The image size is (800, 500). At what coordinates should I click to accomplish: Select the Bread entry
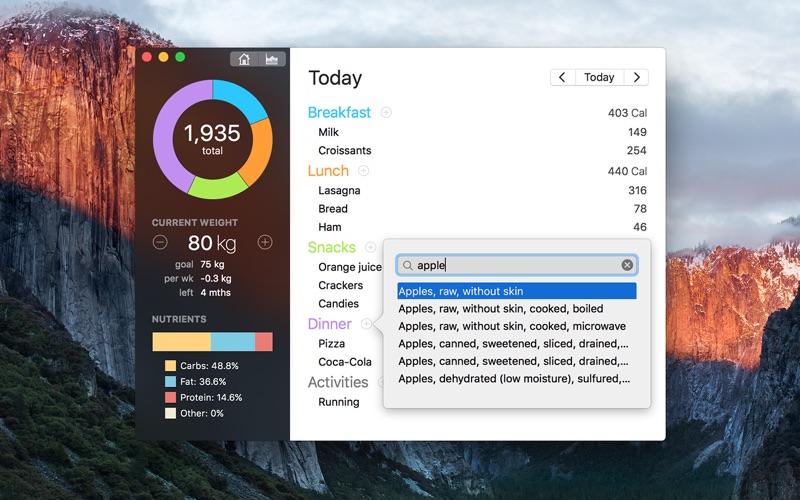point(333,209)
